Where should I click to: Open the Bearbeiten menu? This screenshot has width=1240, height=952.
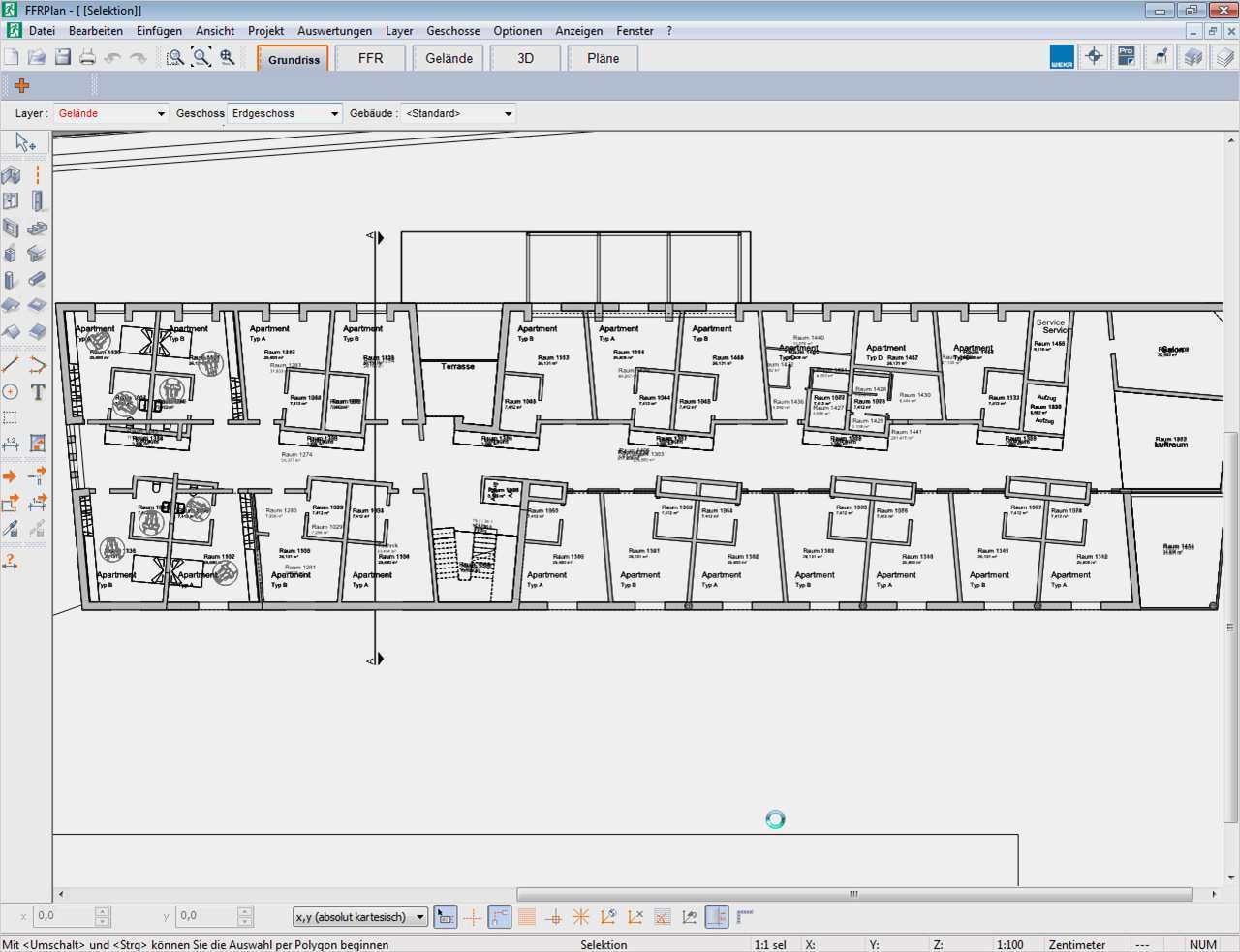96,31
